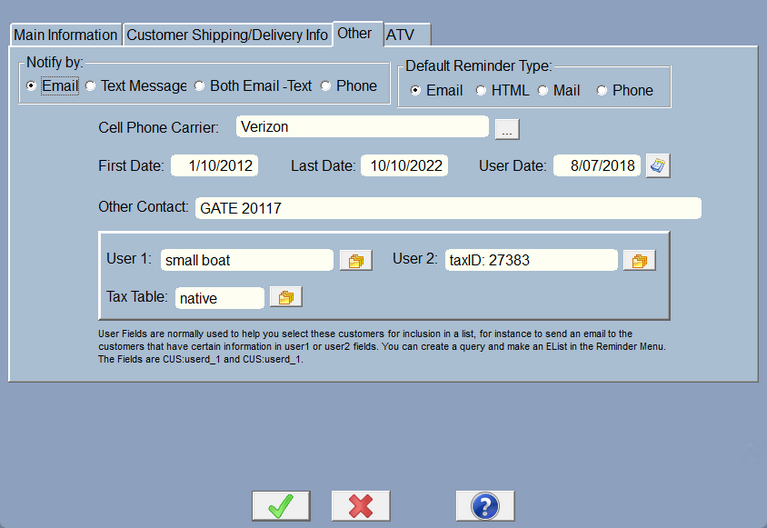Click the User 2 field taxID: 27383
767x528 pixels.
[531, 260]
